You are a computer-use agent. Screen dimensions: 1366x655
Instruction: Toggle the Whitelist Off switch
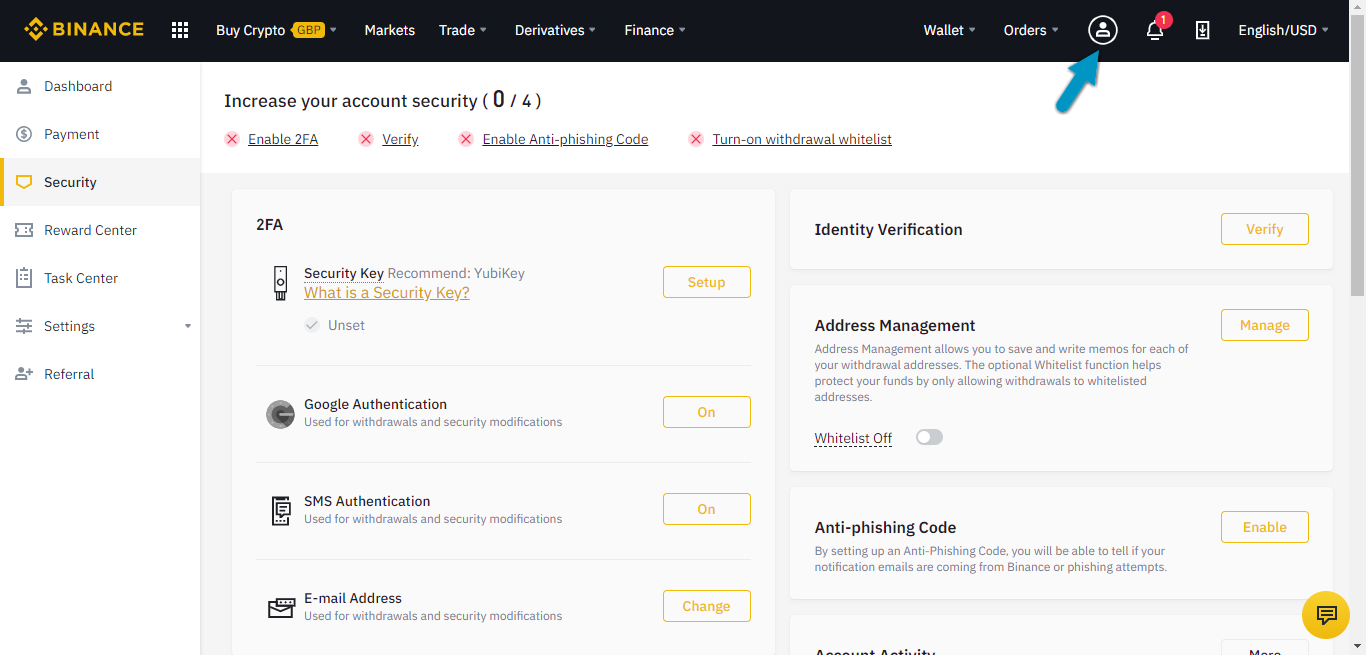click(929, 437)
